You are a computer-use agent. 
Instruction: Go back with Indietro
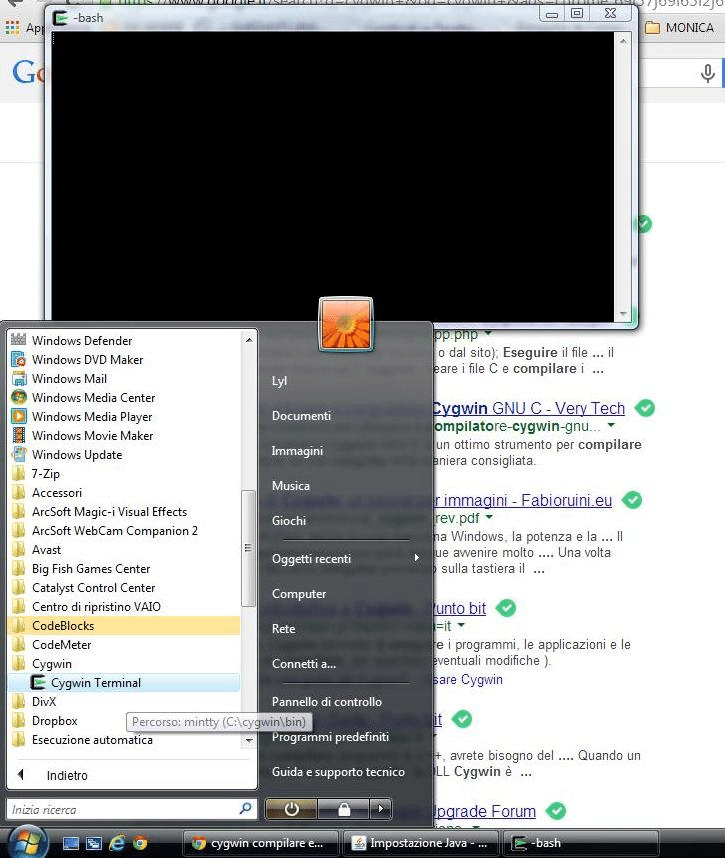click(67, 775)
